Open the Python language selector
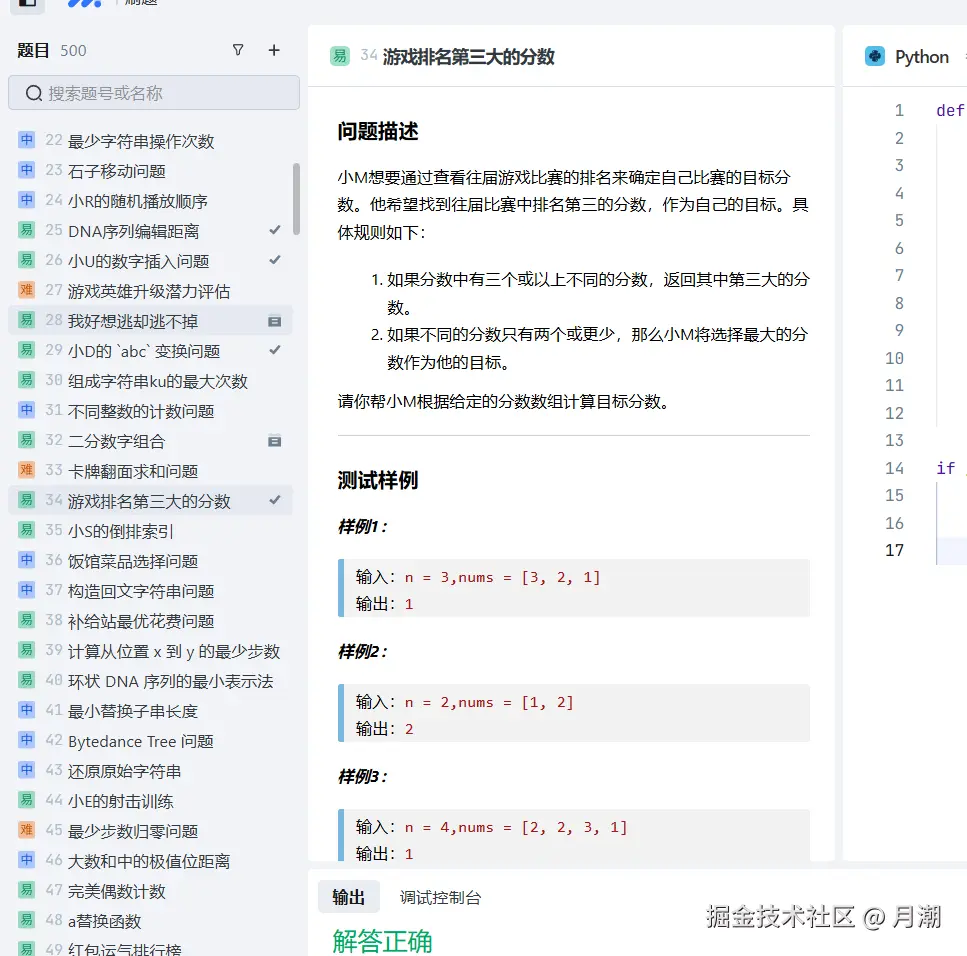This screenshot has width=967, height=956. (x=921, y=57)
